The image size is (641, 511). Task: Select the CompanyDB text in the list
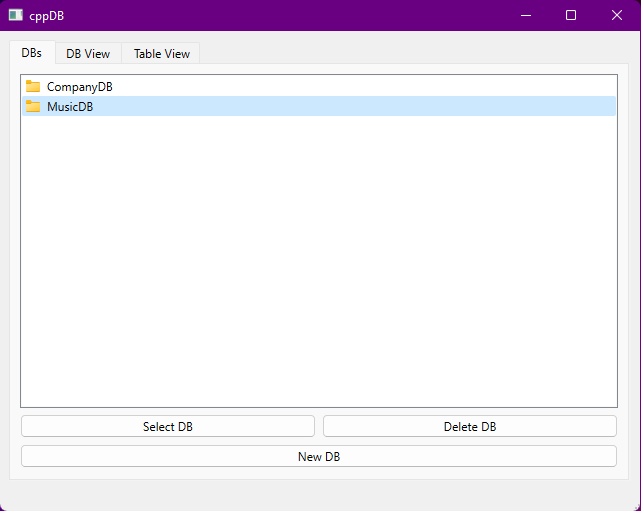[80, 87]
